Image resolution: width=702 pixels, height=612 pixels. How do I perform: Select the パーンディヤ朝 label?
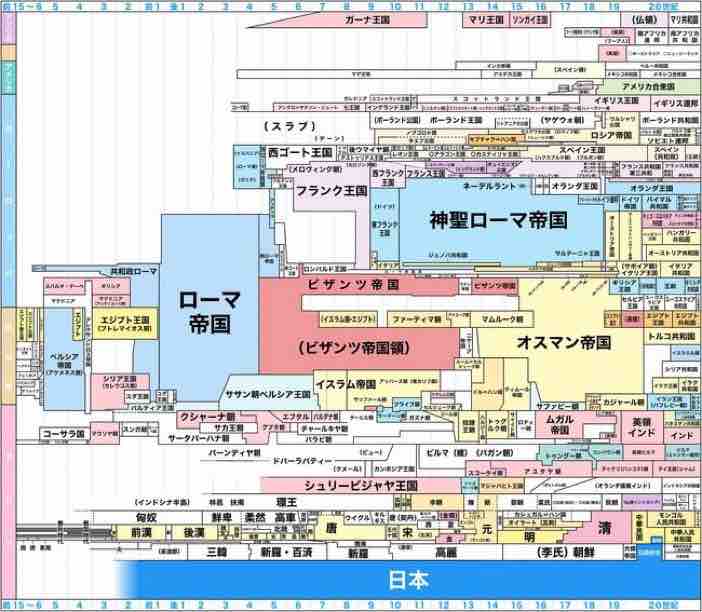[x=235, y=453]
